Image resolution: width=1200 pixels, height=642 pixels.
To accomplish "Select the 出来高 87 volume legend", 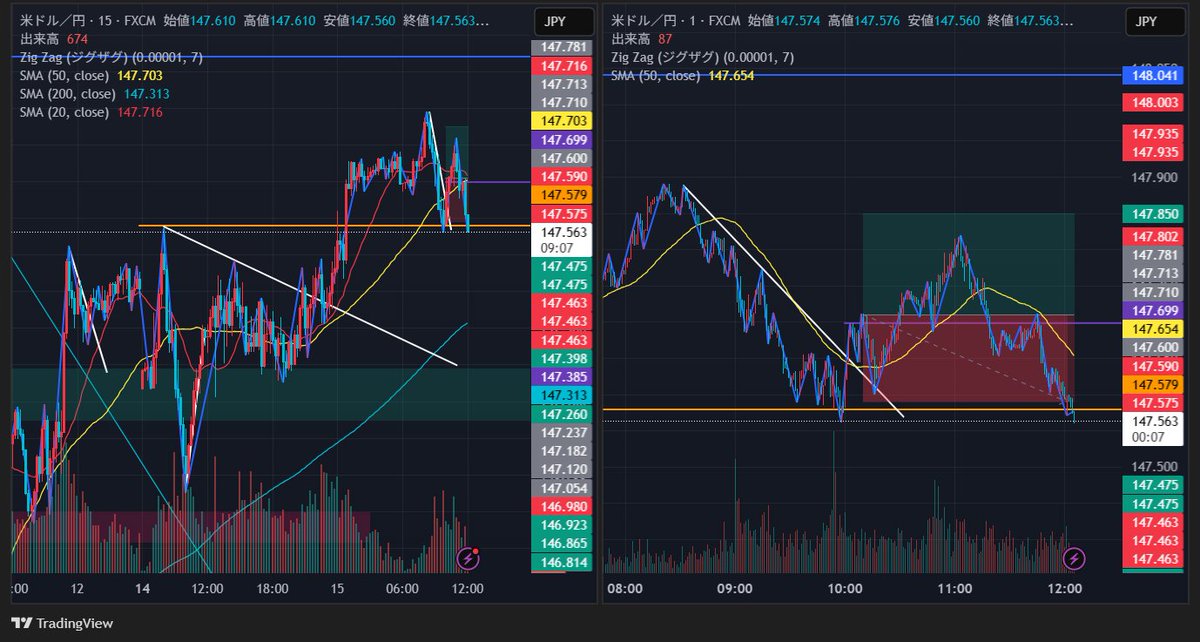I will tap(641, 38).
